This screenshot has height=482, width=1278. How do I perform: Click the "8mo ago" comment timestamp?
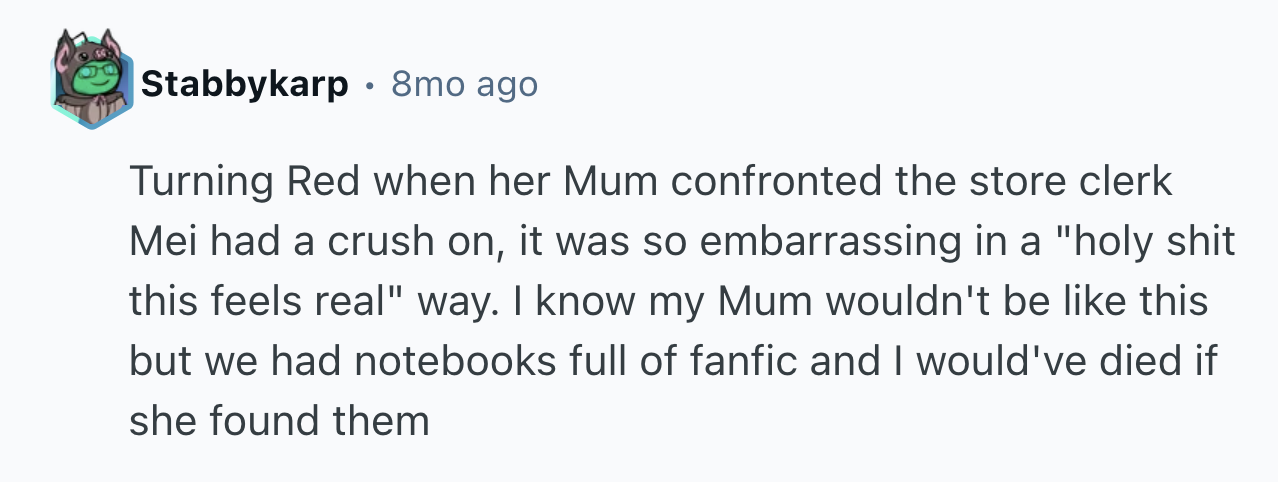tap(464, 85)
